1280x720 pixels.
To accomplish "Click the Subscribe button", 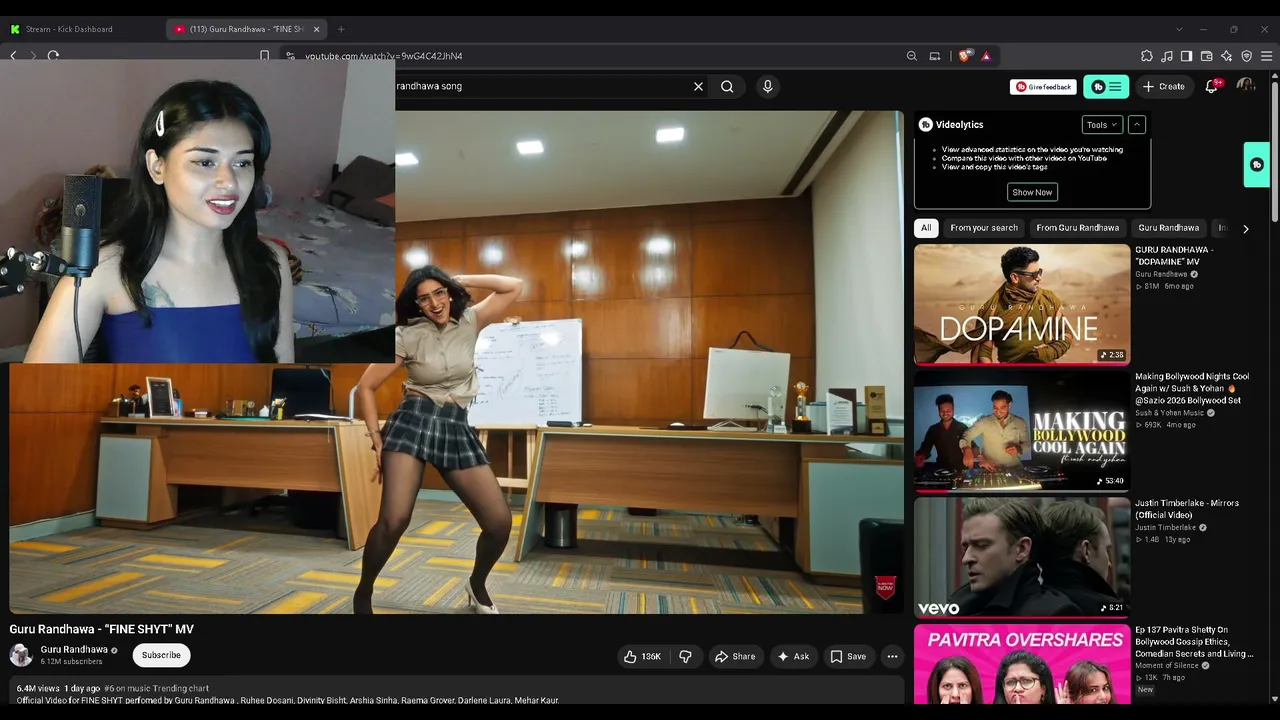I will coord(161,655).
